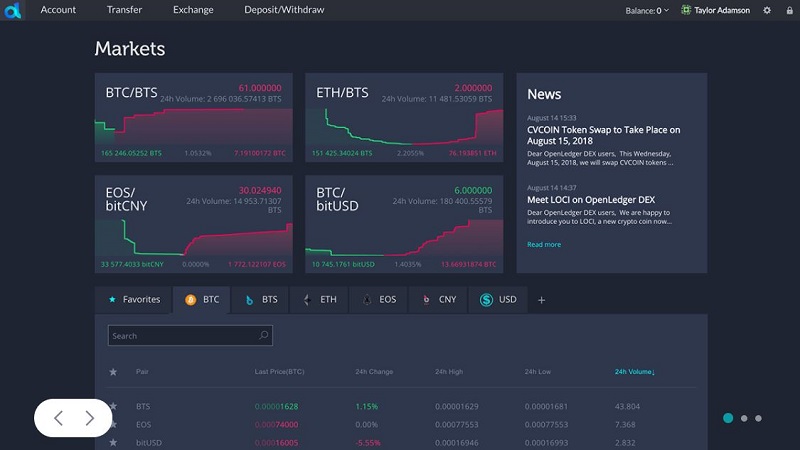Switch to the EOS tab

pos(379,299)
